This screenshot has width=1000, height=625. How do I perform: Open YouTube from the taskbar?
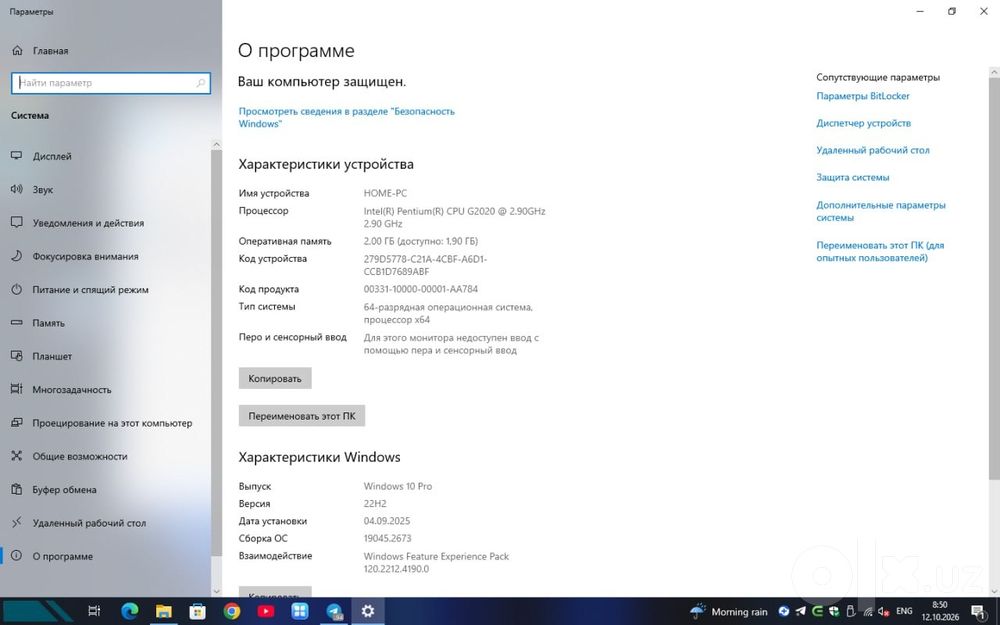266,611
